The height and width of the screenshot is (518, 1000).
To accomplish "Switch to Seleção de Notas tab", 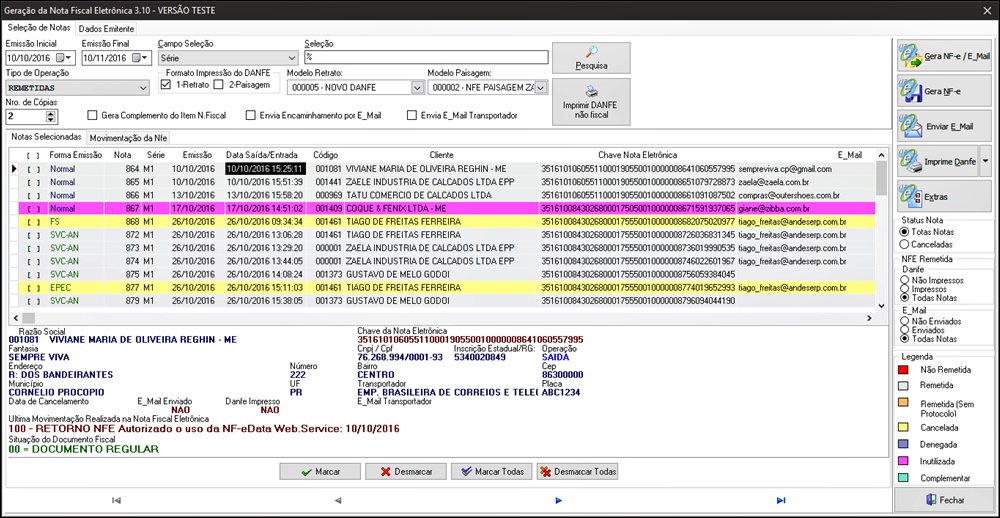I will click(38, 28).
